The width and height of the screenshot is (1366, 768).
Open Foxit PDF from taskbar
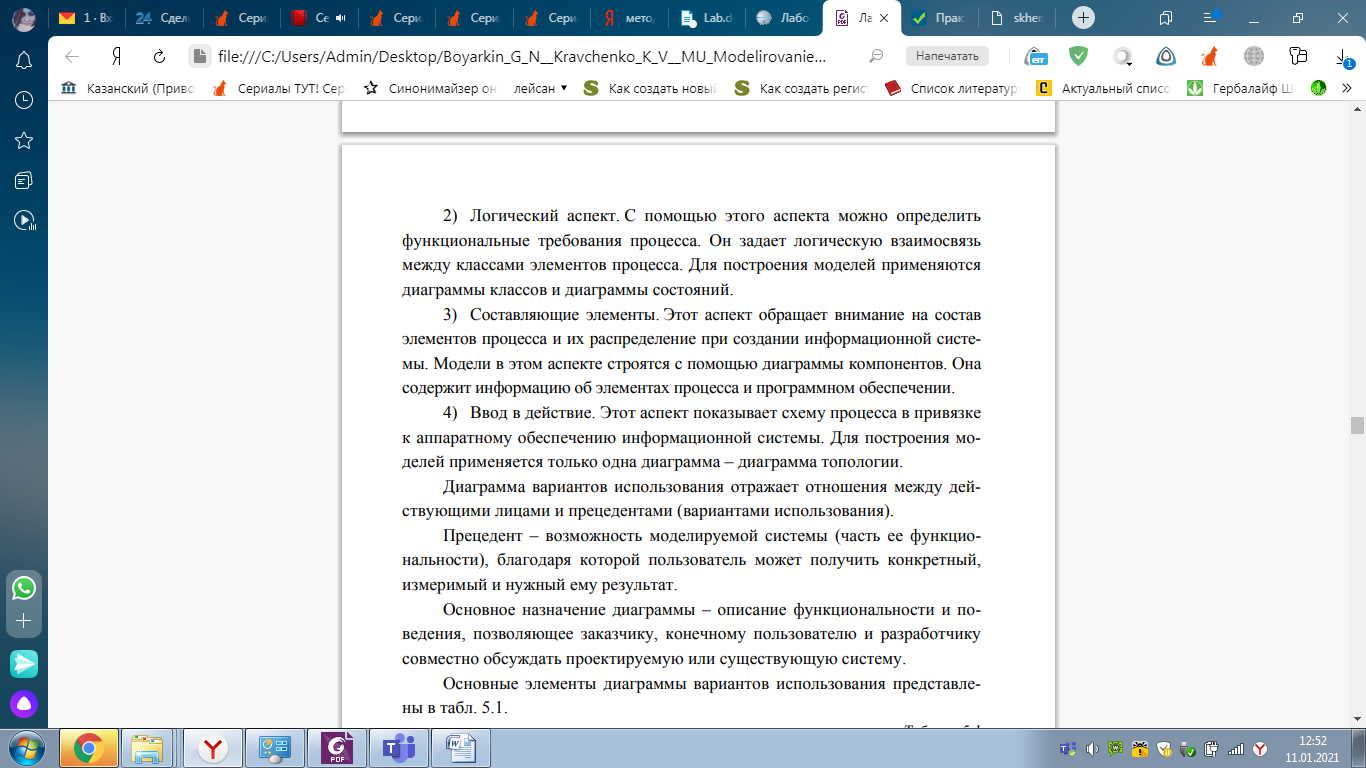coord(337,747)
